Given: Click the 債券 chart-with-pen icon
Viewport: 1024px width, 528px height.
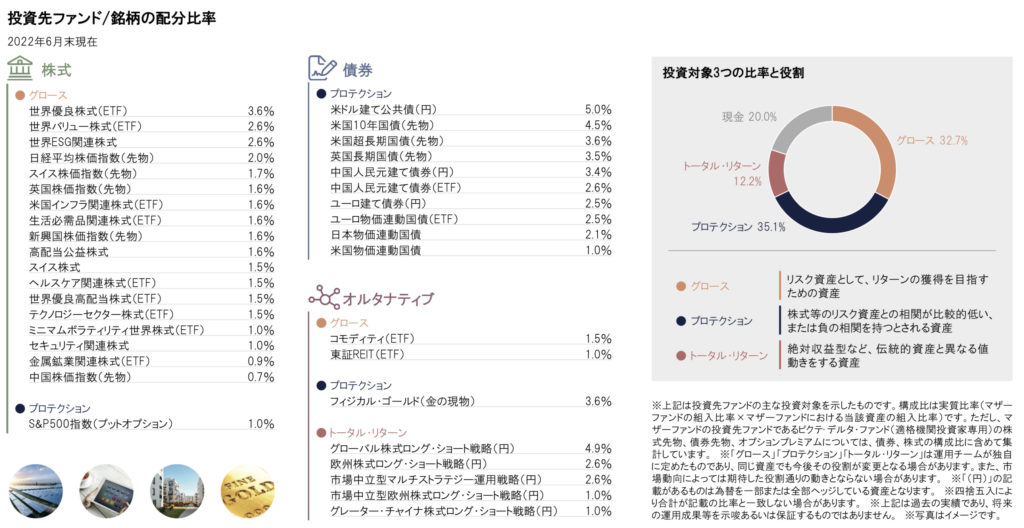Looking at the screenshot, I should tap(322, 68).
